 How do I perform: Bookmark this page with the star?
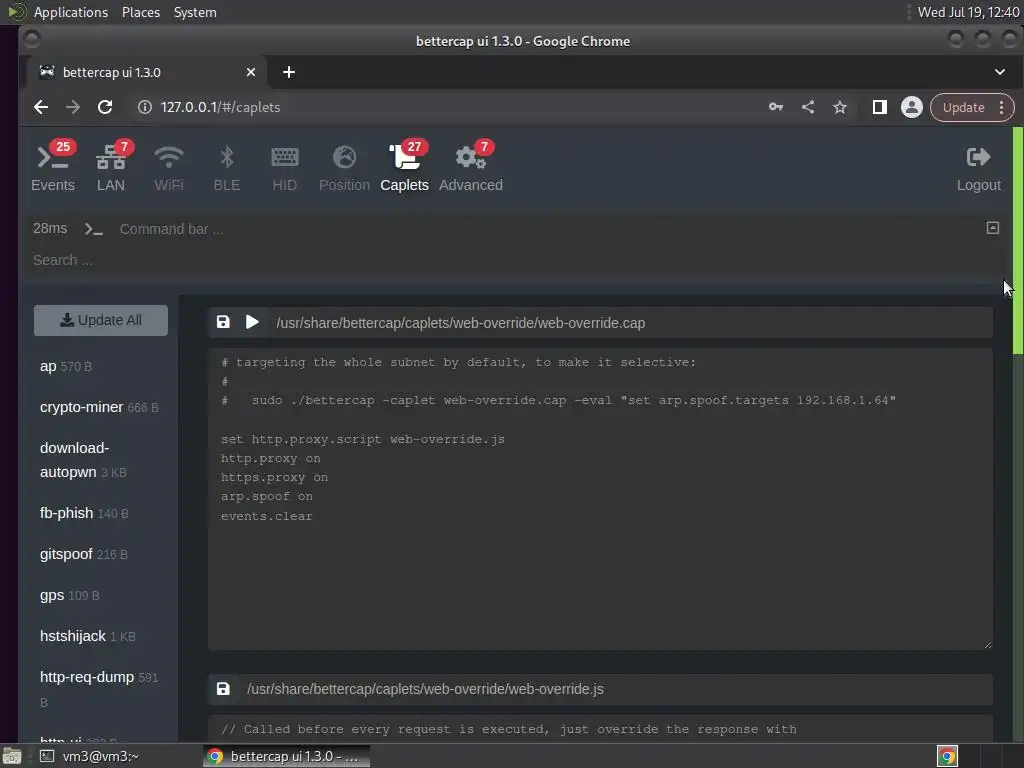point(840,107)
